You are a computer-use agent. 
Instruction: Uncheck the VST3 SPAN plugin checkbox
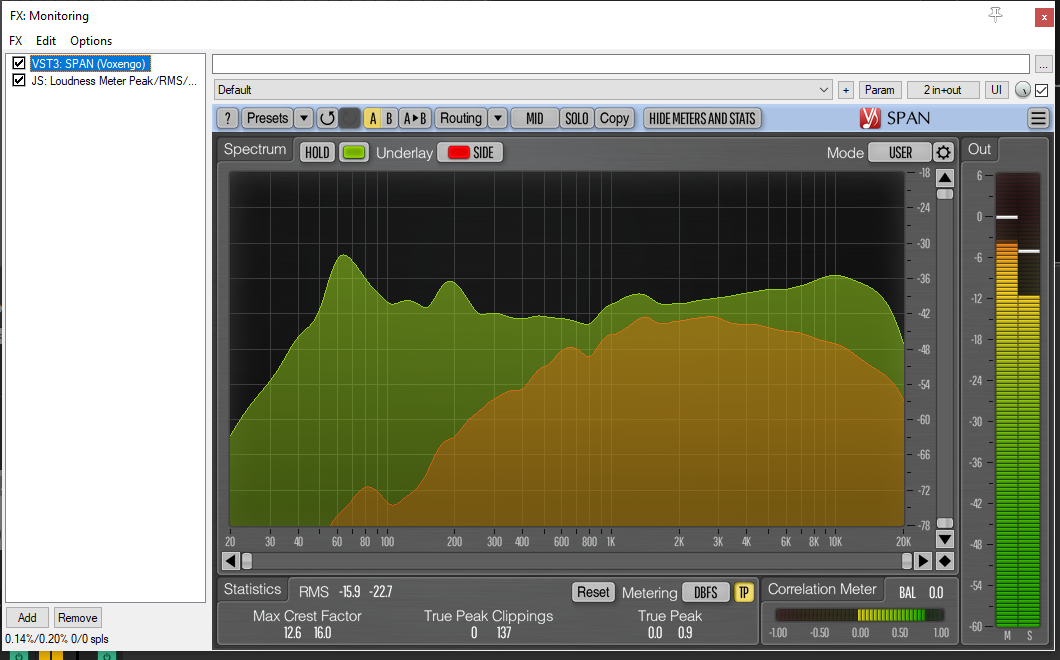click(19, 64)
